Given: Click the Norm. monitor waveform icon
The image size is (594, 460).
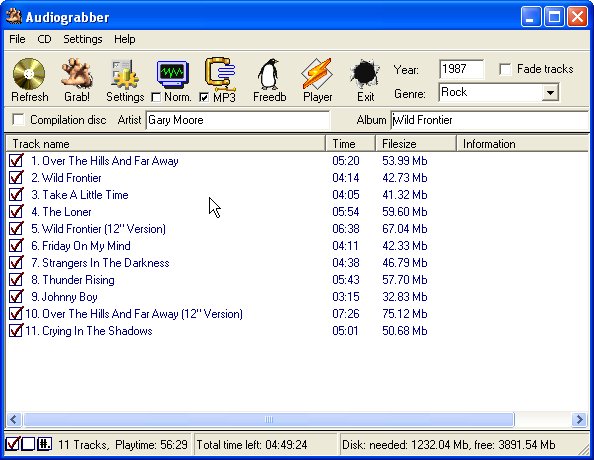Looking at the screenshot, I should pyautogui.click(x=172, y=74).
